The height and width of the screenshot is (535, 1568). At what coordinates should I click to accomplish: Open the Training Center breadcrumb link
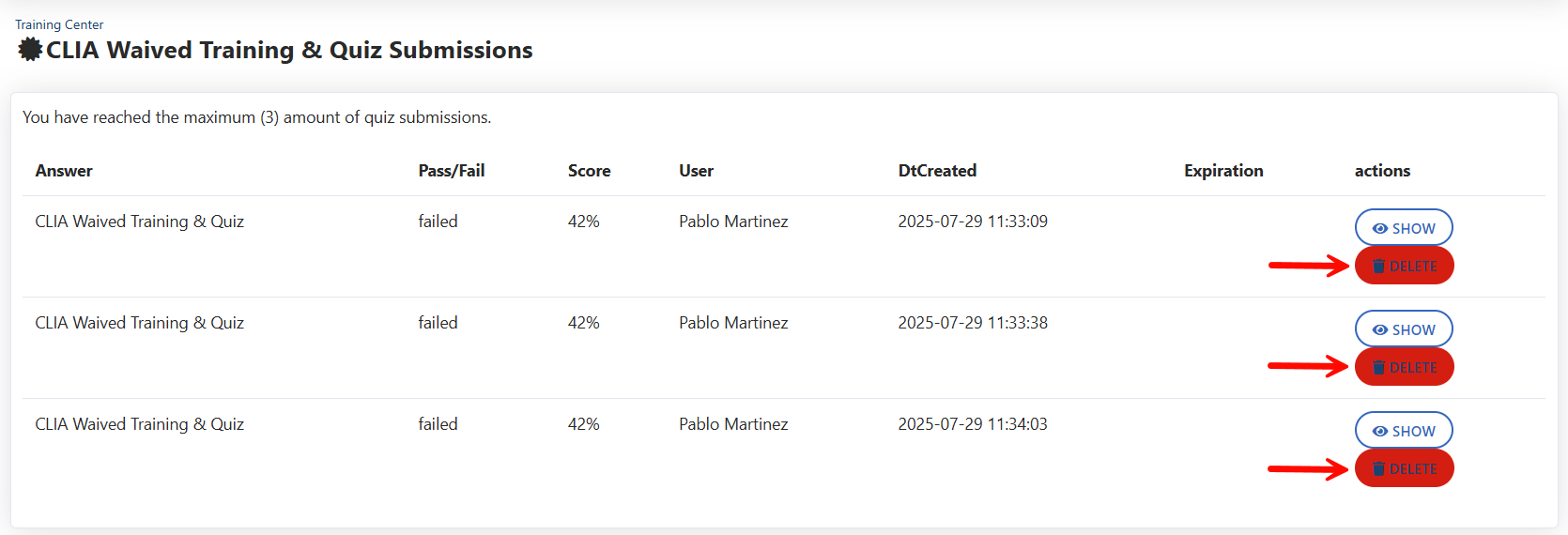coord(59,24)
